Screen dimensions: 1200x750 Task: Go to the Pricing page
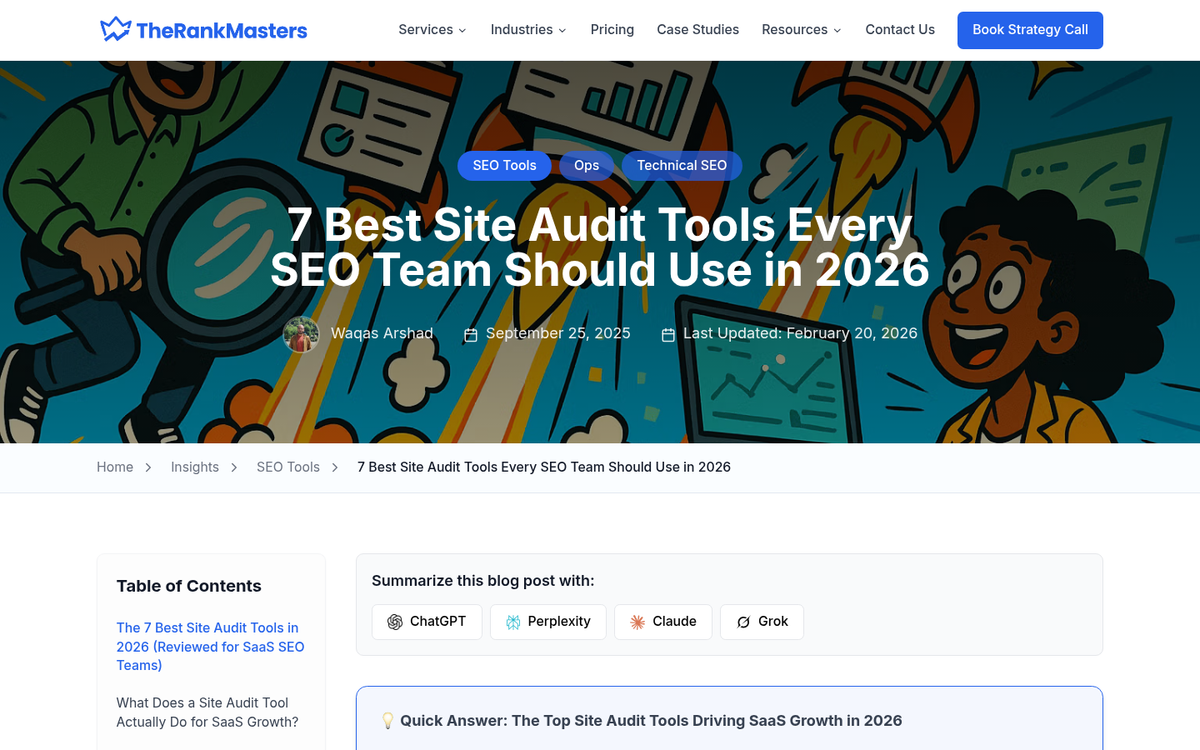[612, 30]
